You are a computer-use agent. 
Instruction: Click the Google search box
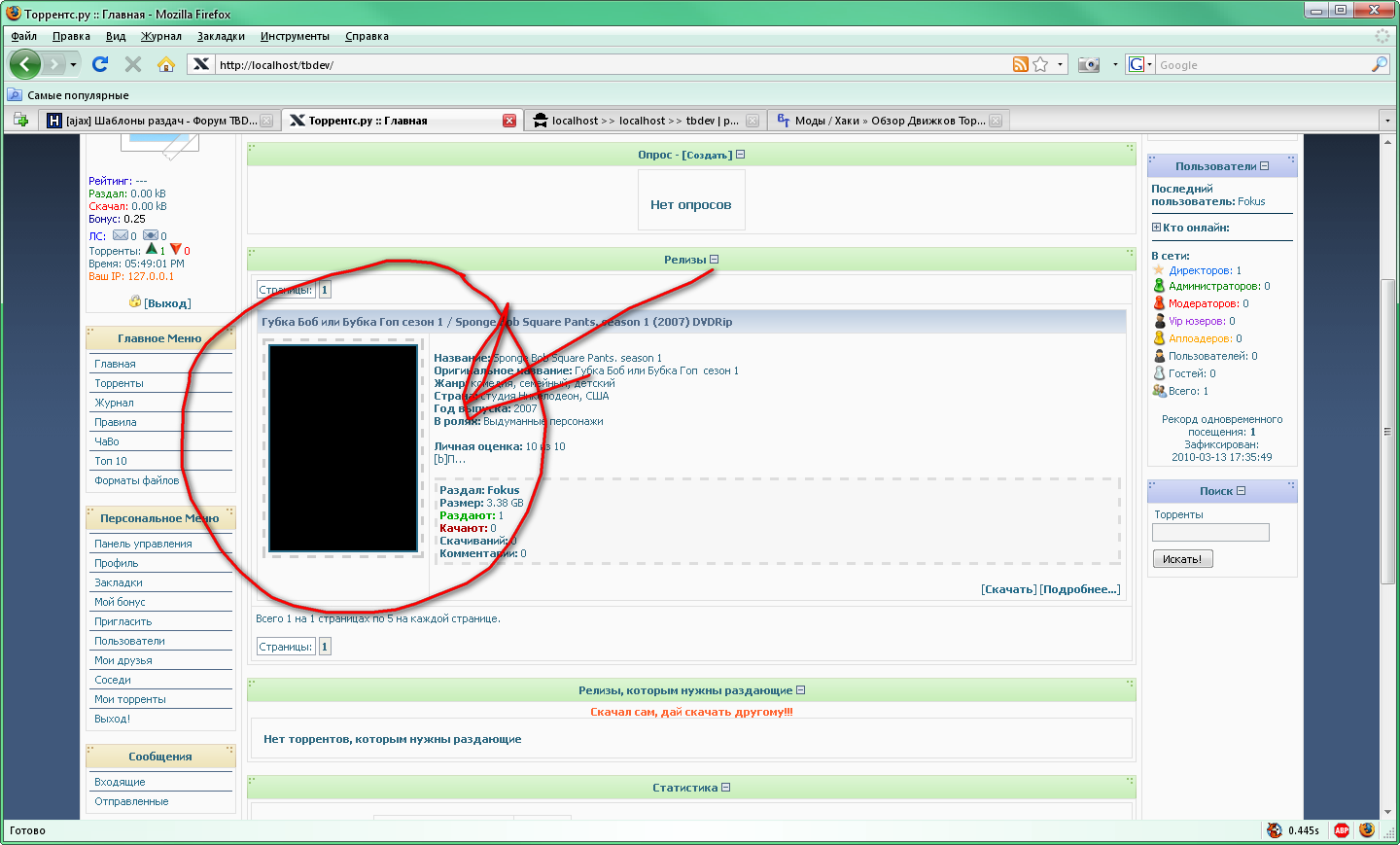[1263, 64]
